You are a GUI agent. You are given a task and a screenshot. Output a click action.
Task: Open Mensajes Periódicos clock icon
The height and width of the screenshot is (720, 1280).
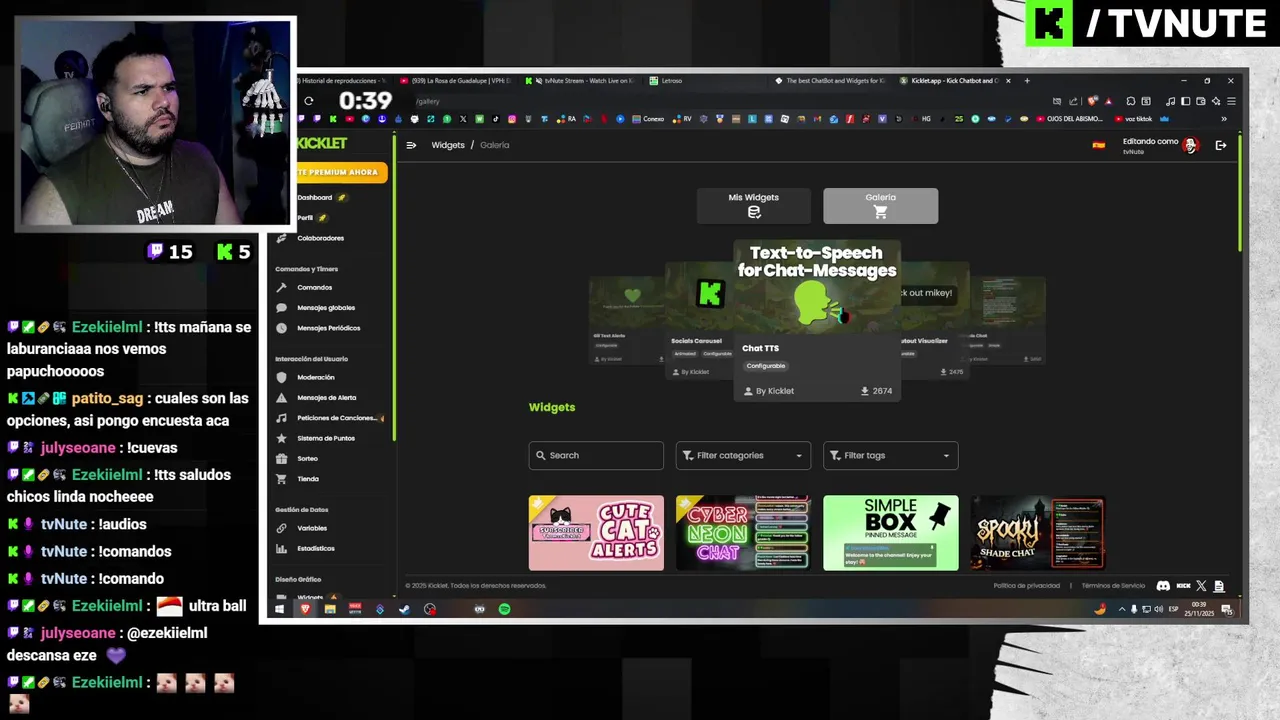[x=282, y=328]
